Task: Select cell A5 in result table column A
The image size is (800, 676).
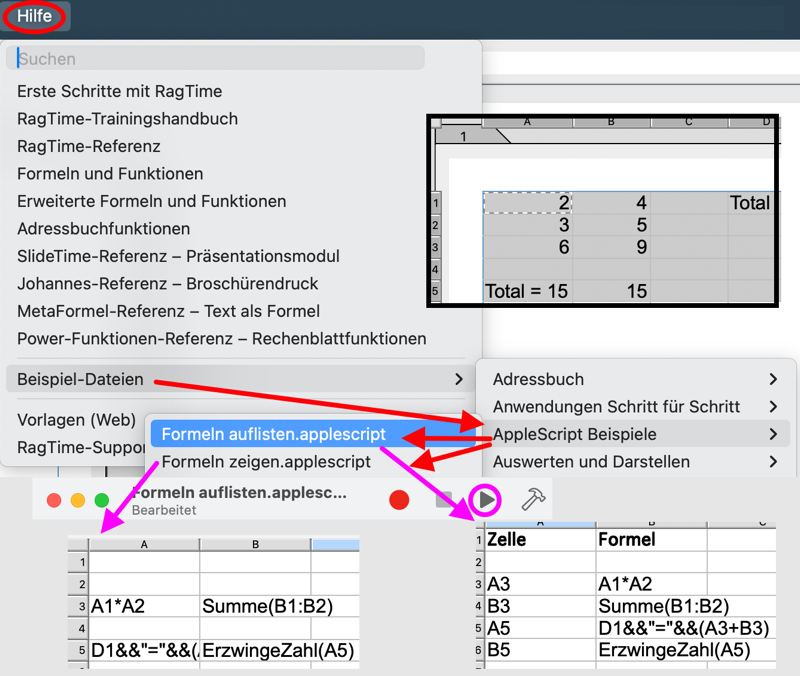Action: (x=540, y=629)
